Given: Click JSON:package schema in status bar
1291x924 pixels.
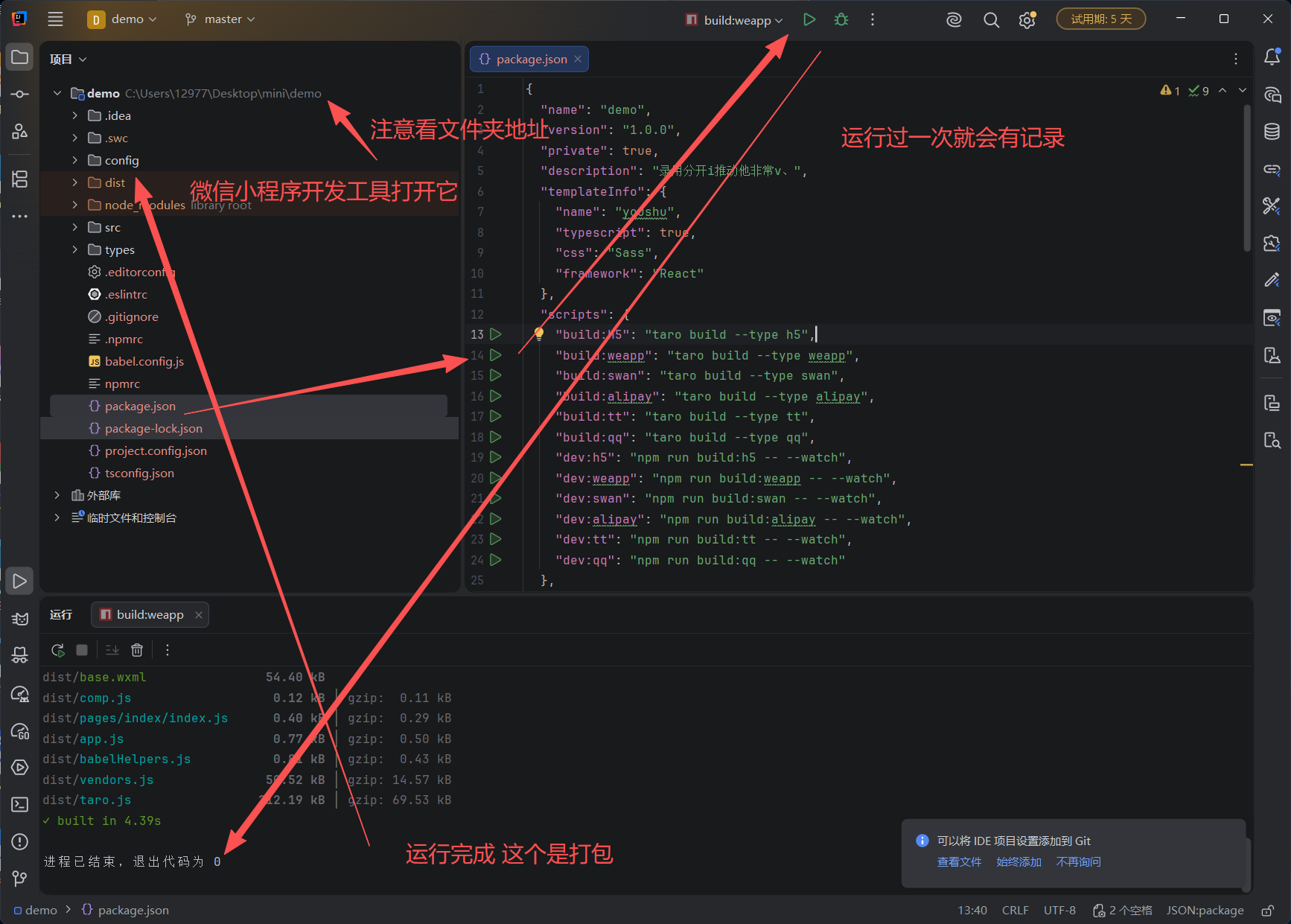Looking at the screenshot, I should (x=1205, y=911).
